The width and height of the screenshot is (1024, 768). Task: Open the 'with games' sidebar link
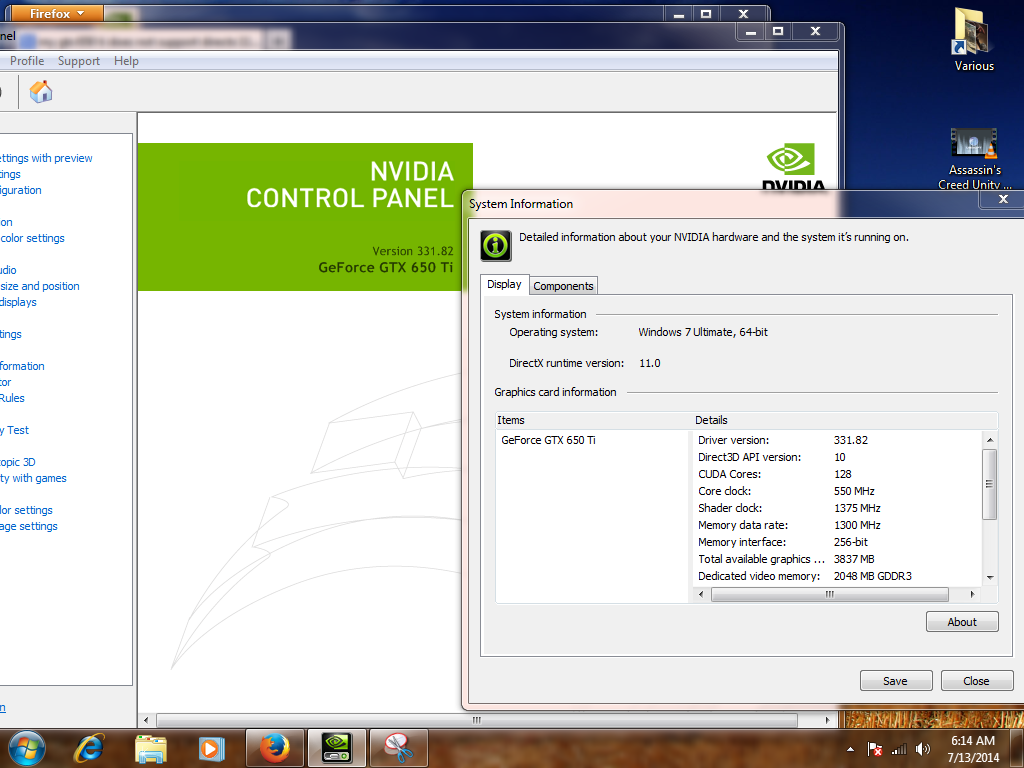[33, 478]
